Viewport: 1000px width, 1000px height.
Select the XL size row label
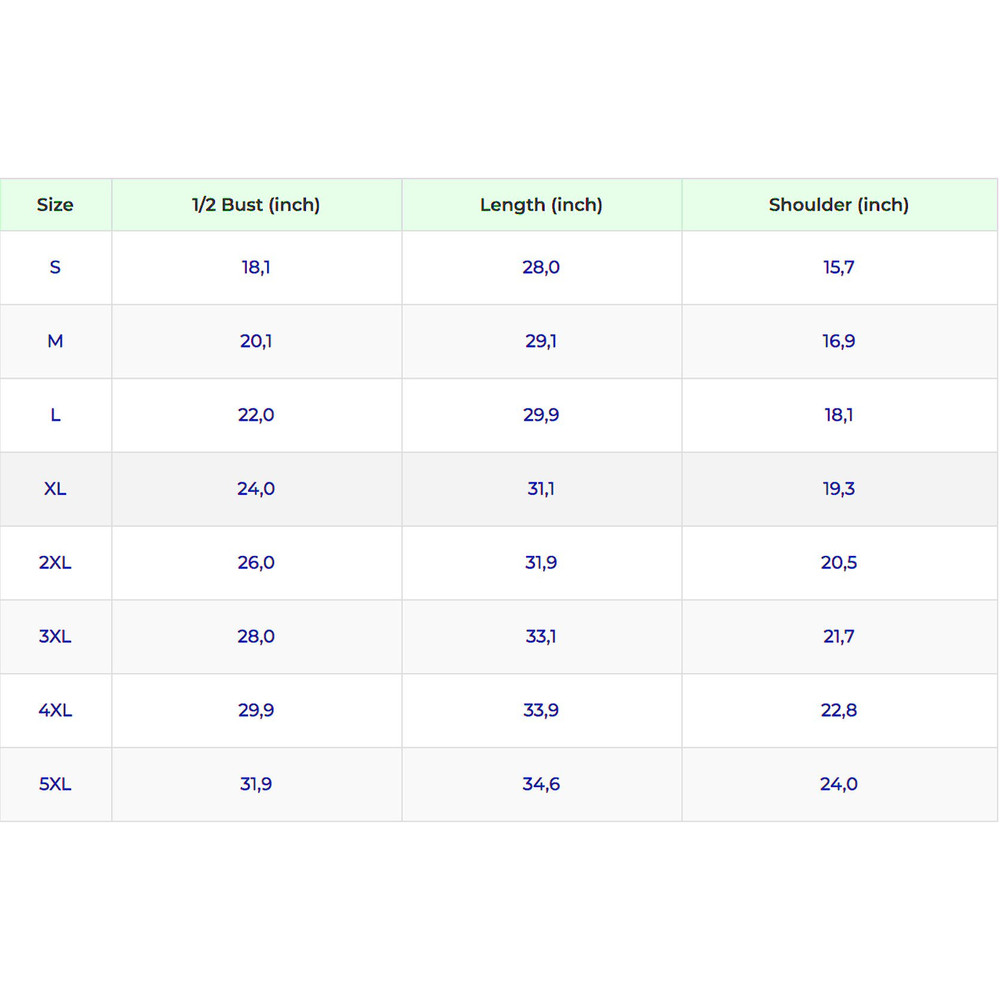(55, 489)
